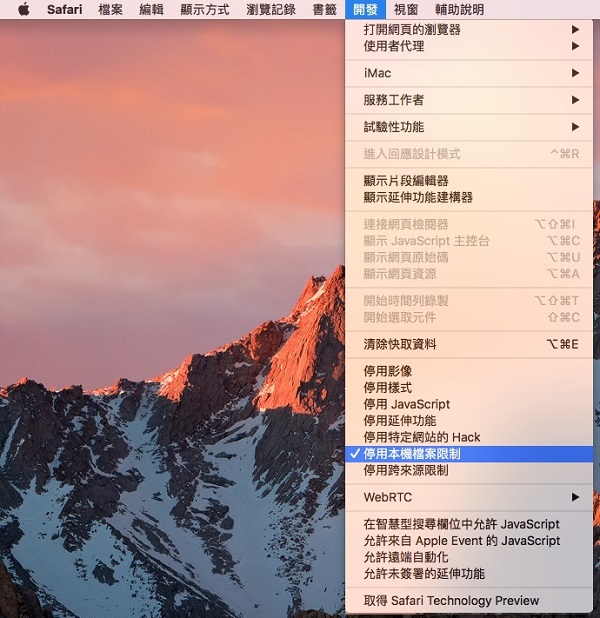Open the 編輯 menu
The height and width of the screenshot is (618, 600).
click(151, 9)
